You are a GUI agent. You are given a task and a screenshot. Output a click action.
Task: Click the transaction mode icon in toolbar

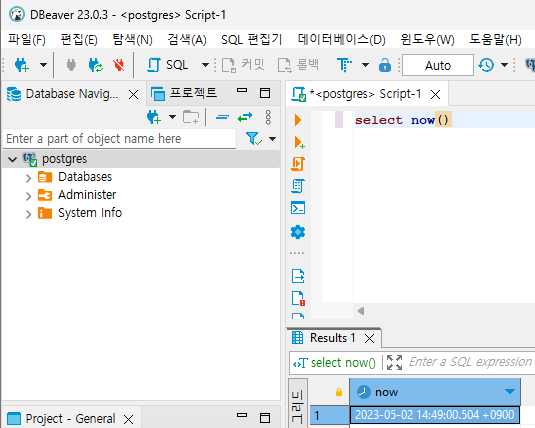click(344, 65)
